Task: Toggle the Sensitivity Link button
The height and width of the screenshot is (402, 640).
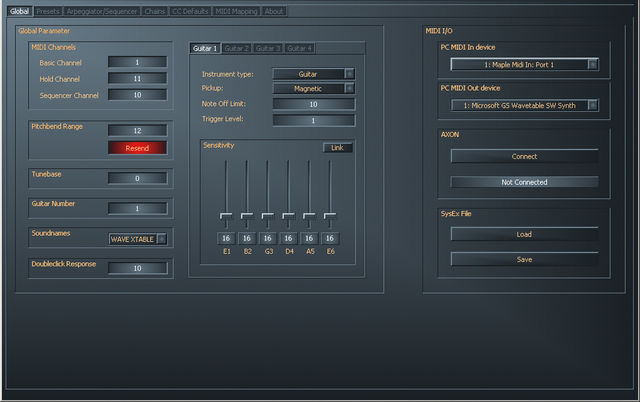Action: click(337, 148)
